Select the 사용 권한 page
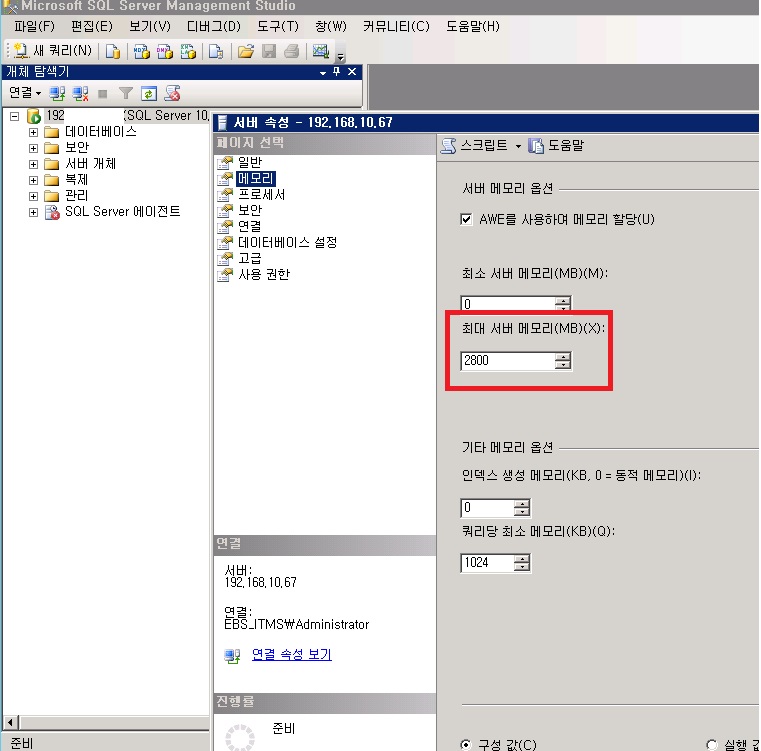Image resolution: width=761 pixels, height=751 pixels. click(x=264, y=274)
